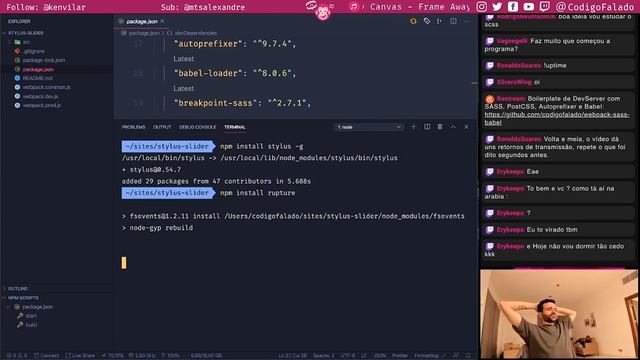Open webpack.prod.js file
The height and width of the screenshot is (360, 640).
42,105
